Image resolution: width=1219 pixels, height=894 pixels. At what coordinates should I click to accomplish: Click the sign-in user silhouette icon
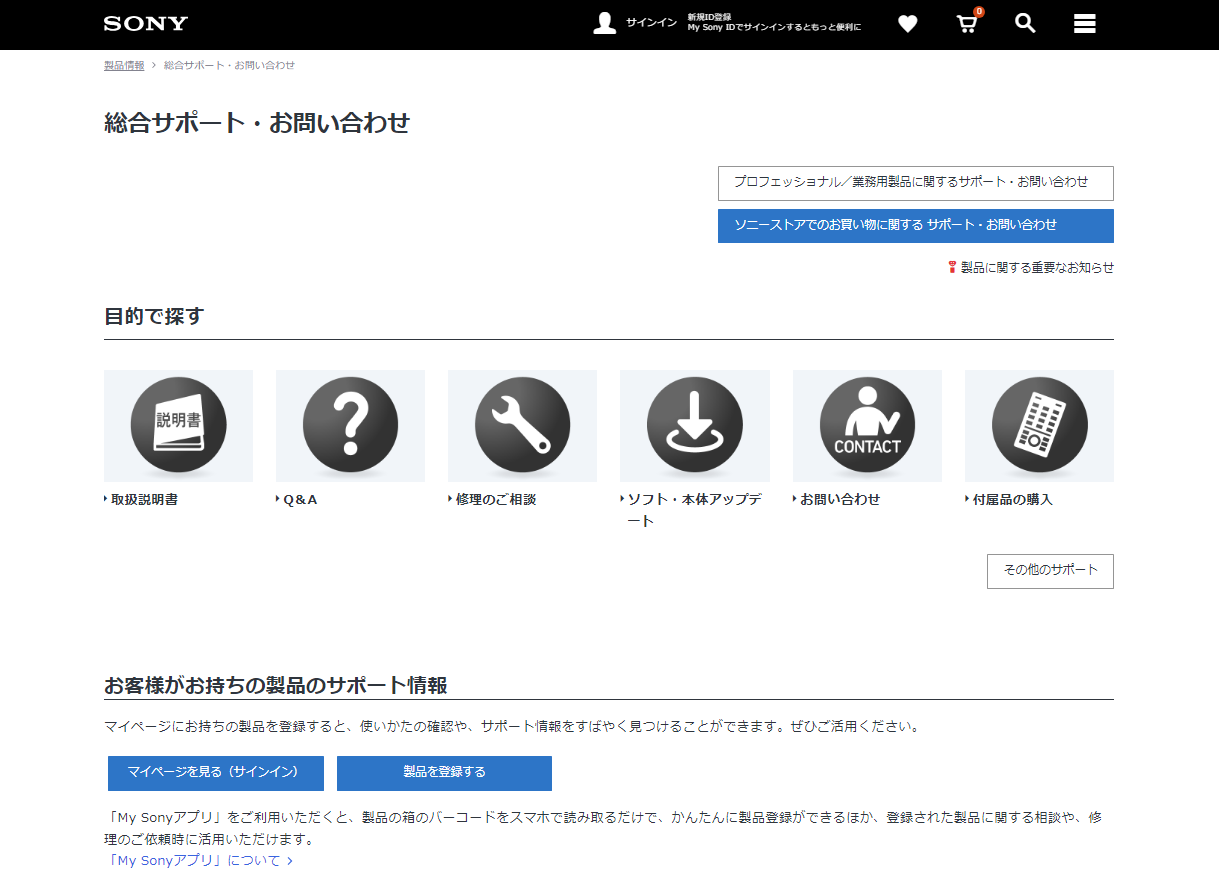[x=604, y=23]
